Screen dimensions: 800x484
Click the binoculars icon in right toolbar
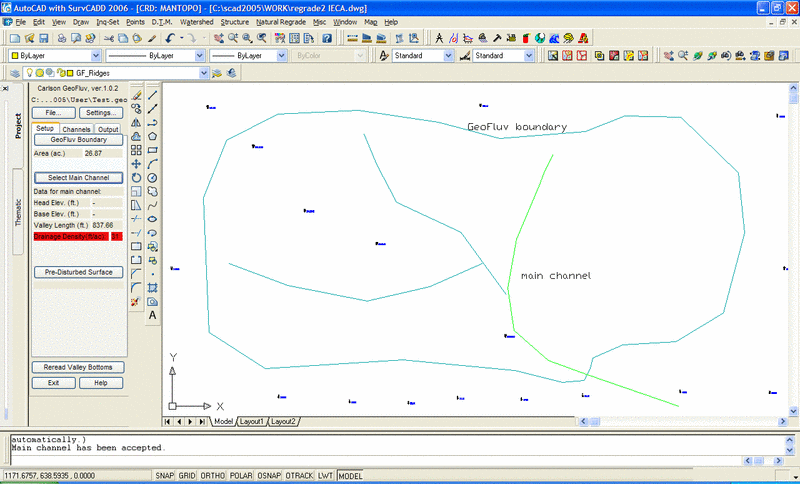726,56
